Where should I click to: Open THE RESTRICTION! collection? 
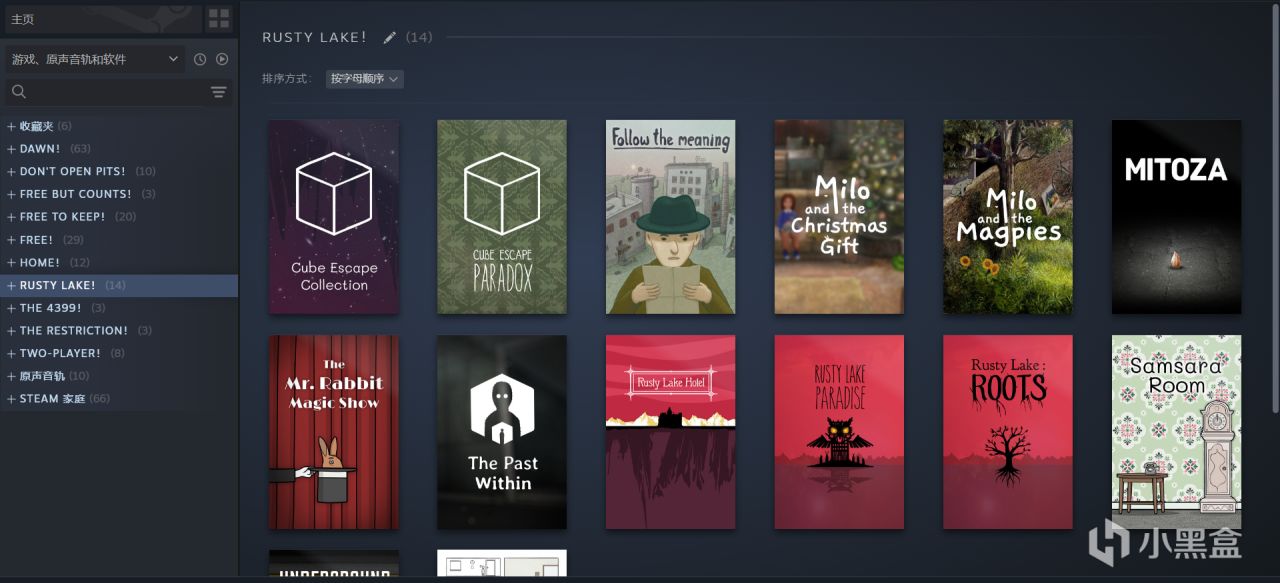click(x=119, y=330)
